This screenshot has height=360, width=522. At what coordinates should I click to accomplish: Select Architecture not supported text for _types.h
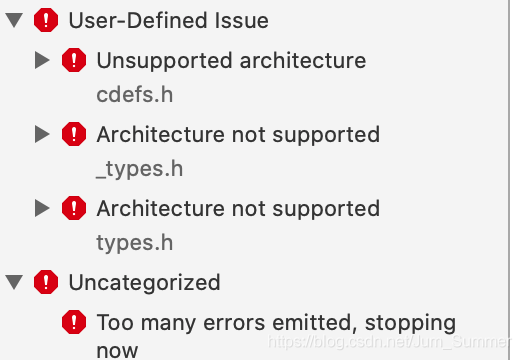(238, 135)
